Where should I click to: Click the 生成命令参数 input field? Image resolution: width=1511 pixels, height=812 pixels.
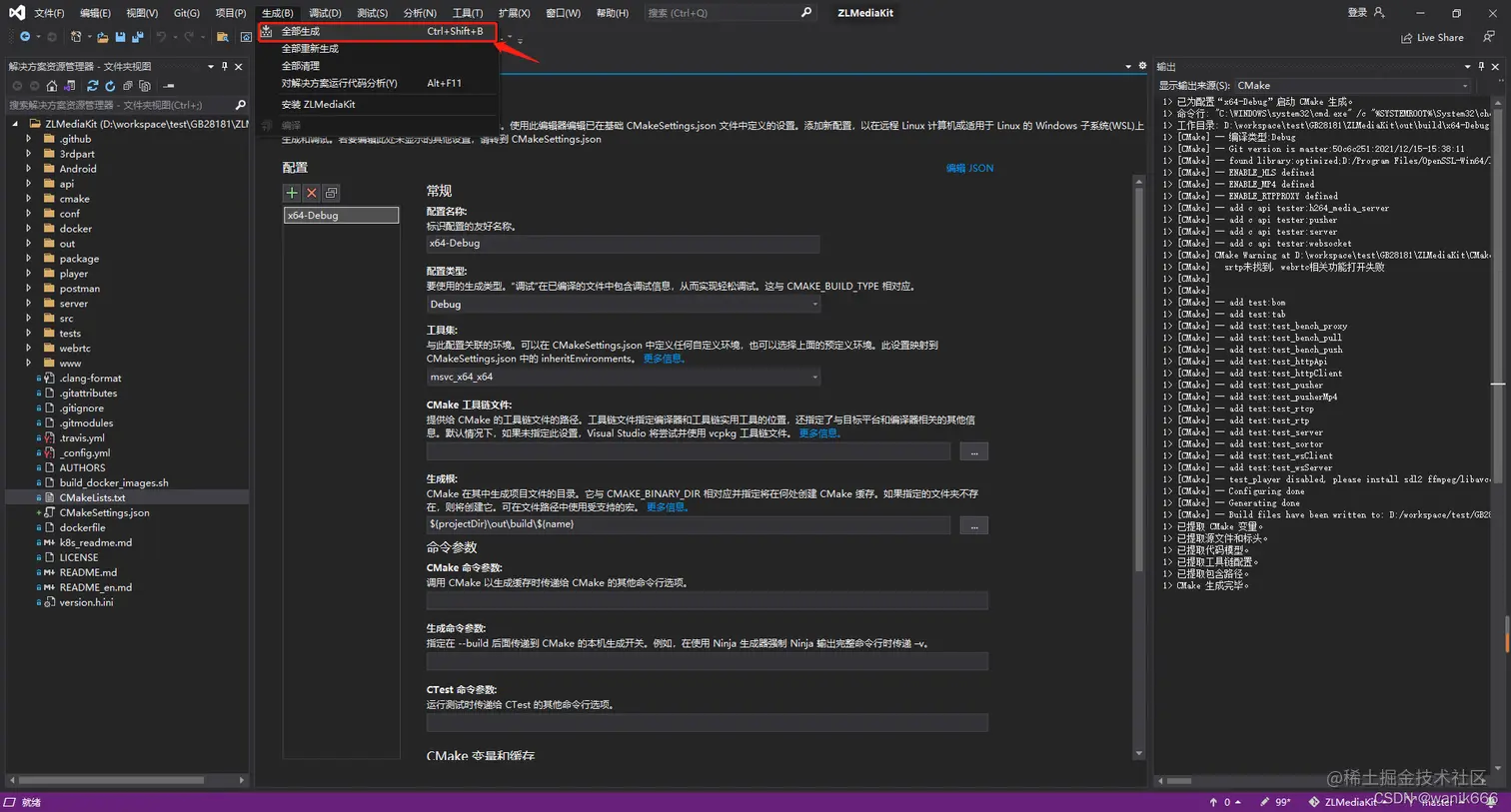707,661
